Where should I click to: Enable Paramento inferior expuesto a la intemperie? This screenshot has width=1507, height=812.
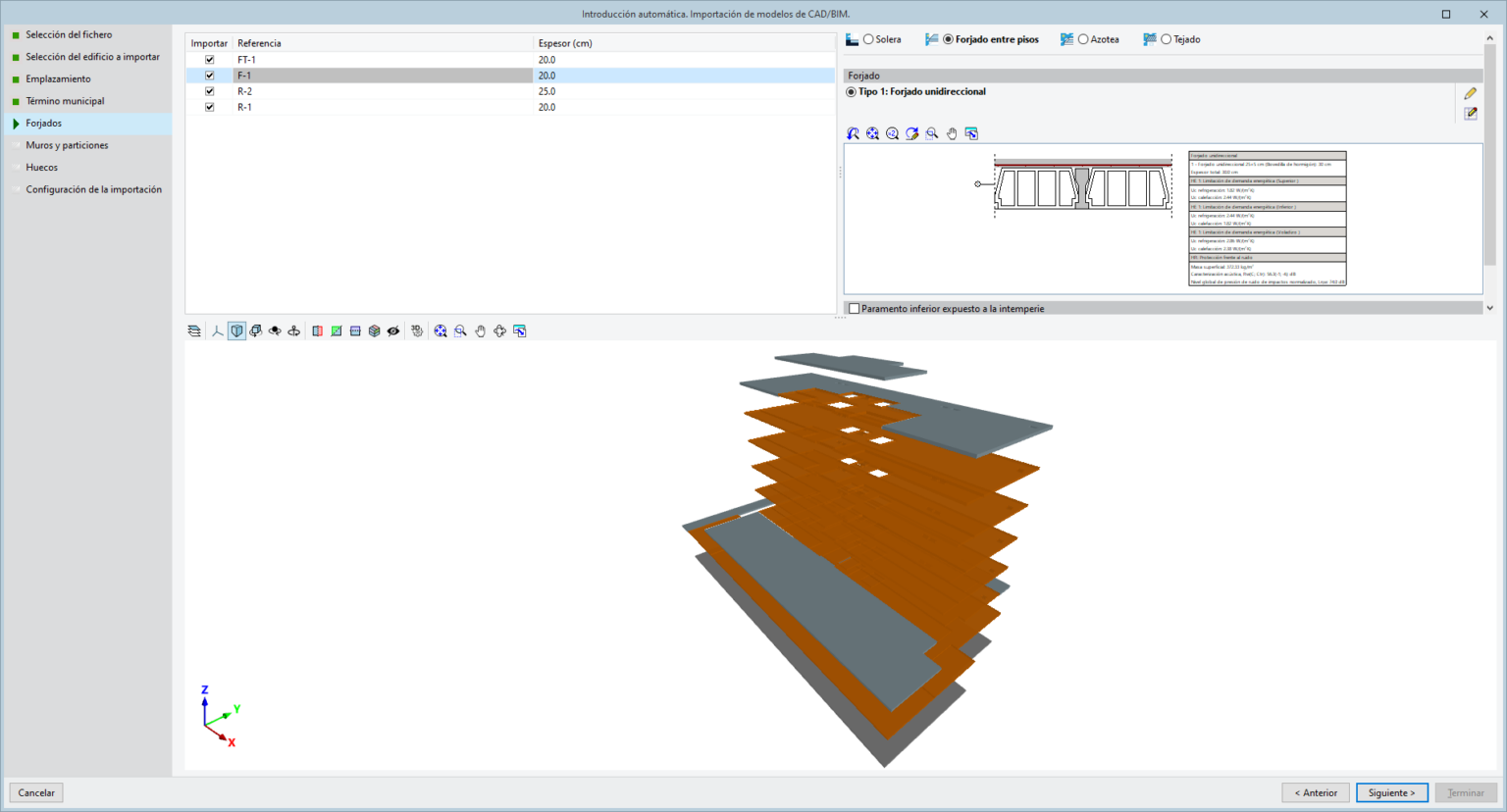point(853,307)
